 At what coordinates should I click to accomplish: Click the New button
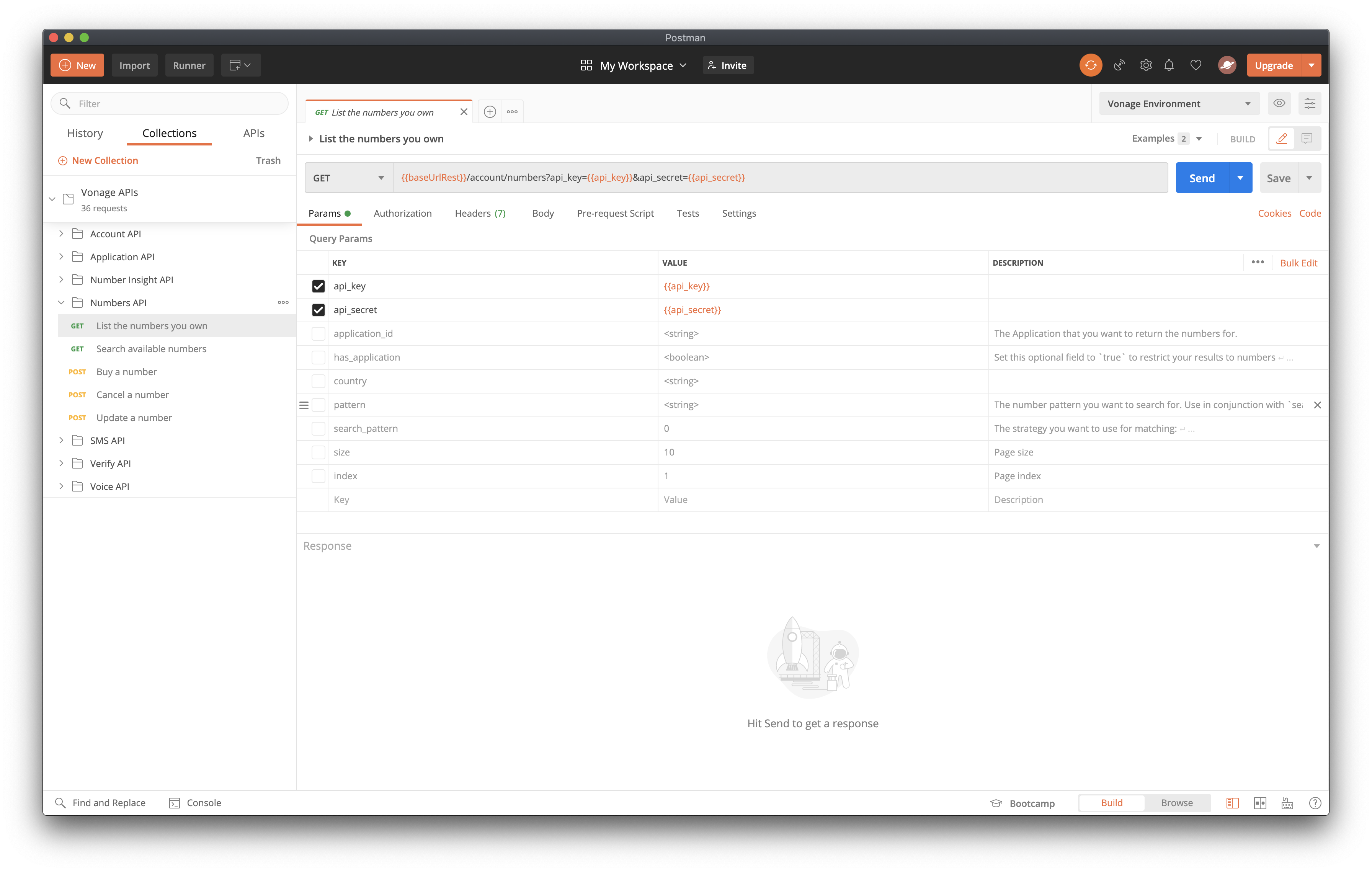tap(77, 65)
